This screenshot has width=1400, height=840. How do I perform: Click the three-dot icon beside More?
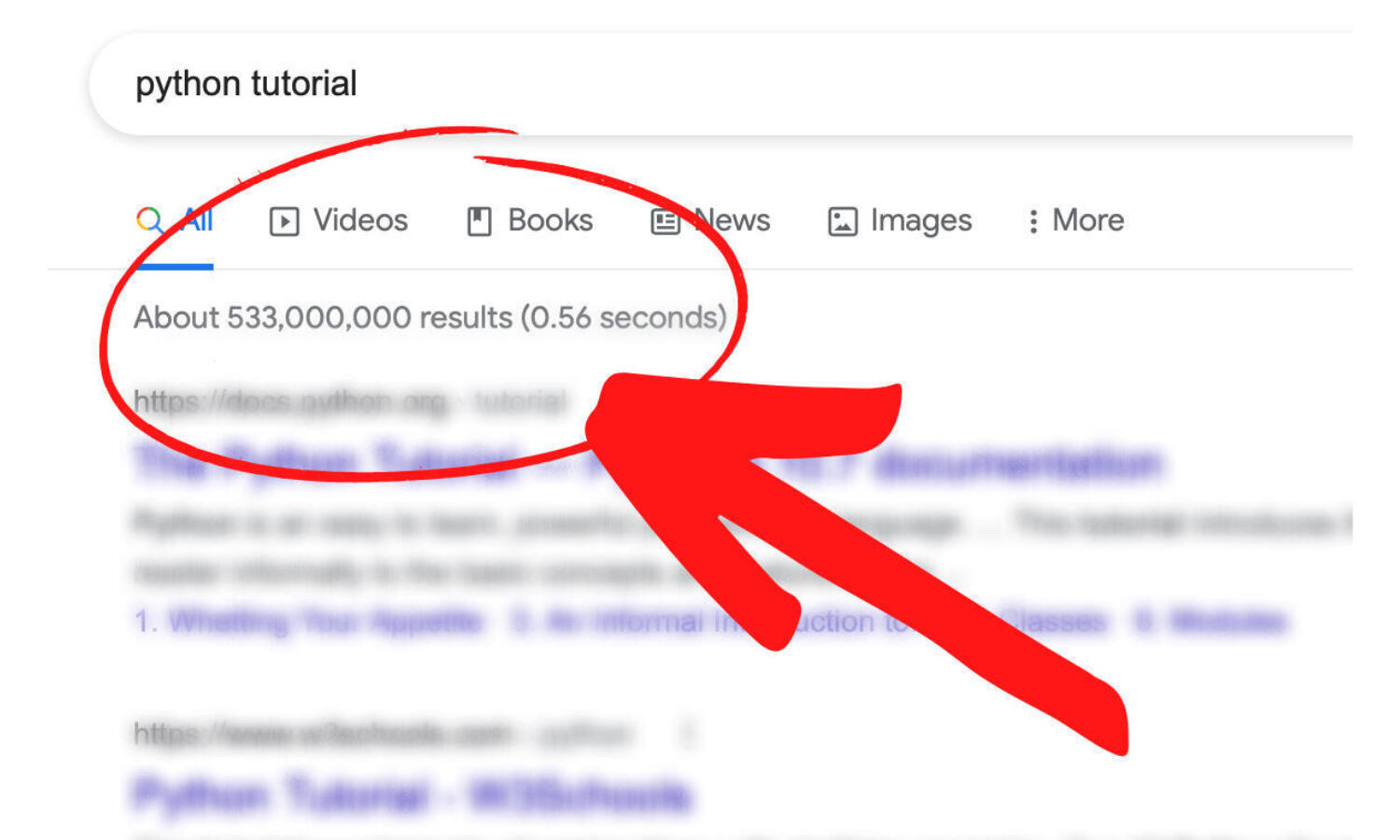point(1032,221)
